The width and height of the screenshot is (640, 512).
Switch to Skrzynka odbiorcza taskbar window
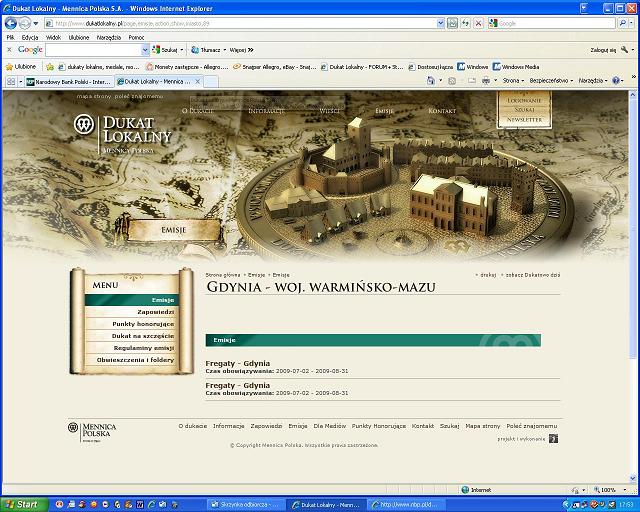pyautogui.click(x=245, y=505)
